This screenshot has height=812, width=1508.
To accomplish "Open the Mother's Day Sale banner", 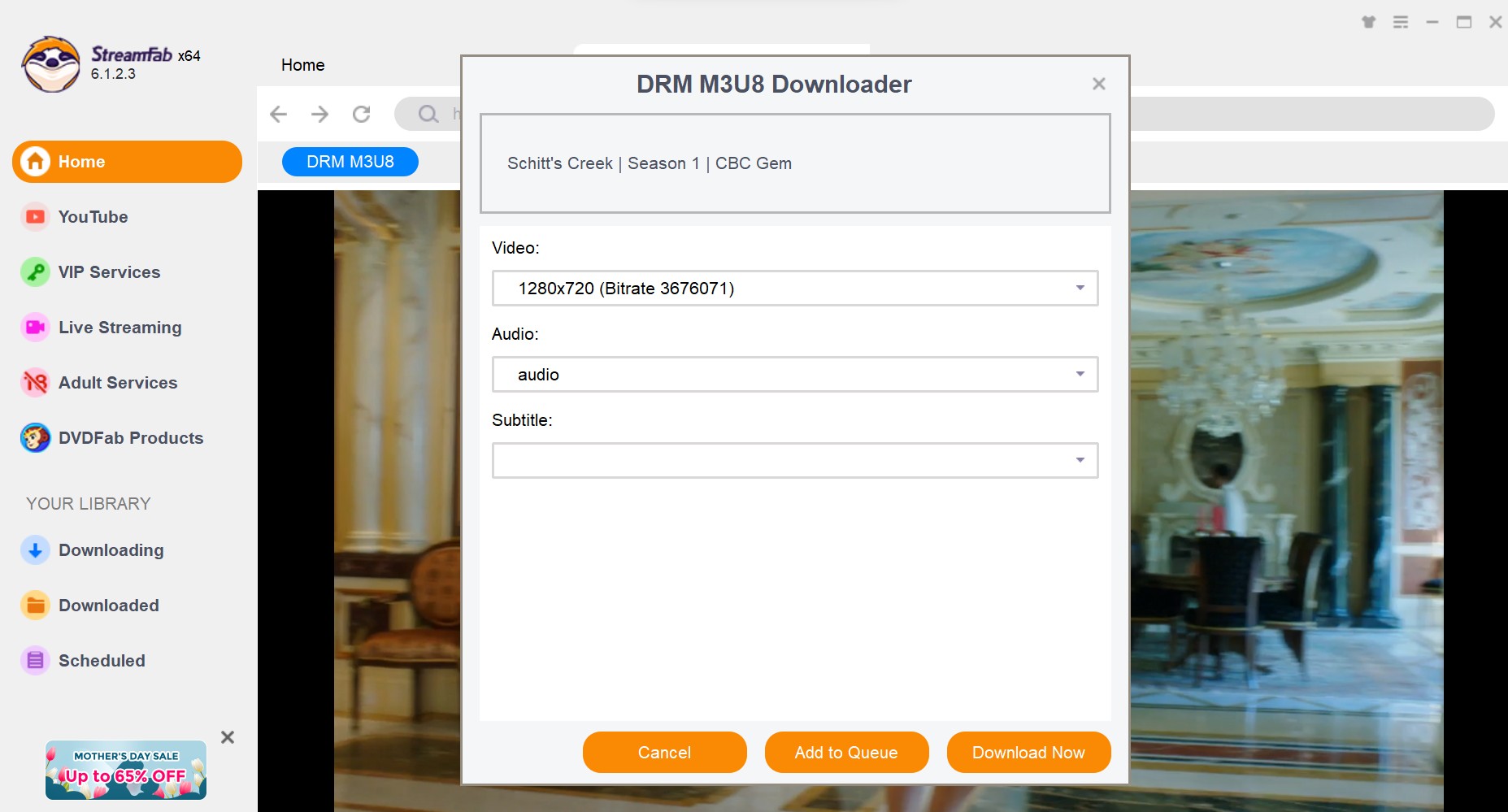I will pyautogui.click(x=126, y=770).
